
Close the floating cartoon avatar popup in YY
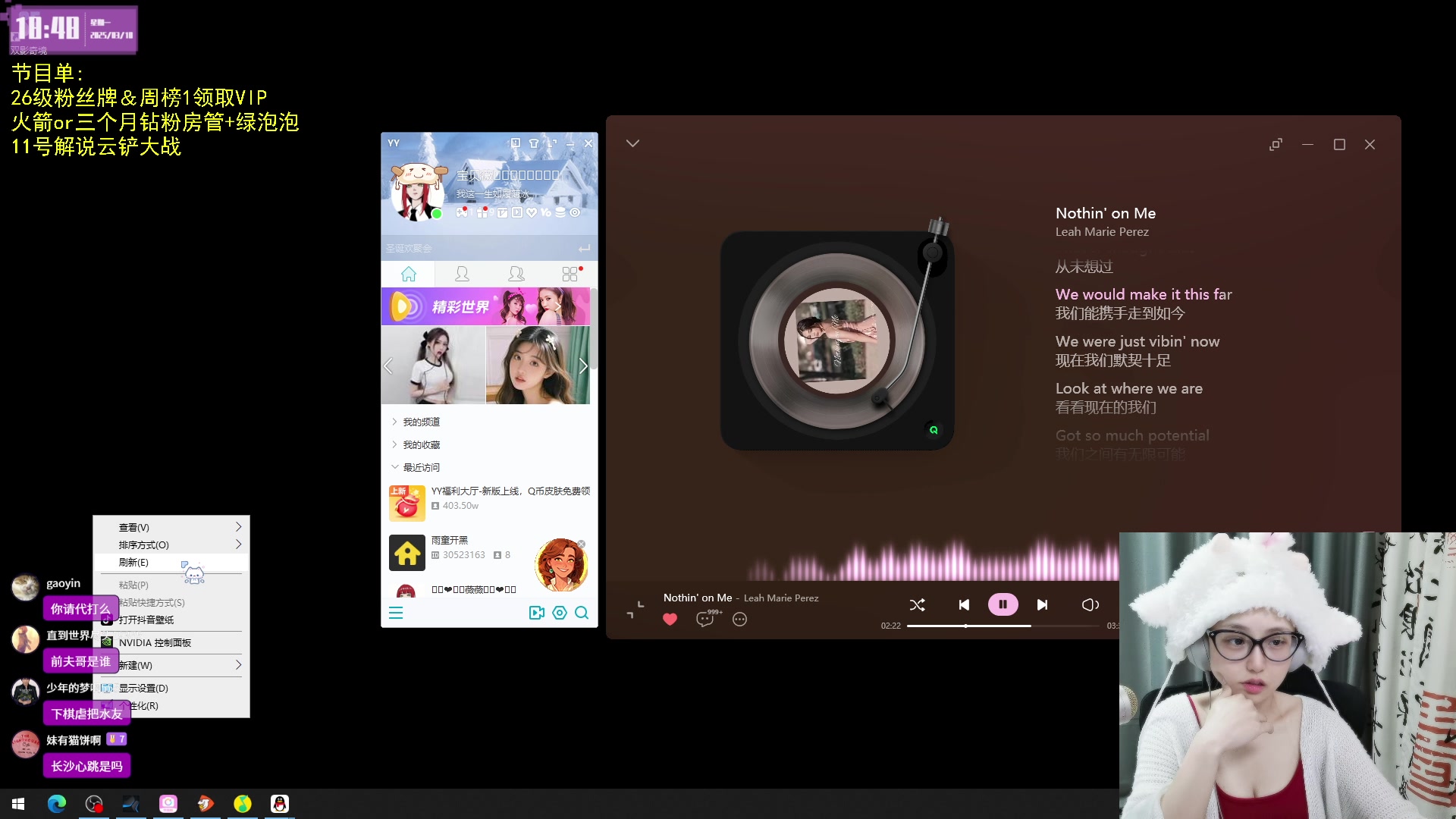pyautogui.click(x=582, y=544)
